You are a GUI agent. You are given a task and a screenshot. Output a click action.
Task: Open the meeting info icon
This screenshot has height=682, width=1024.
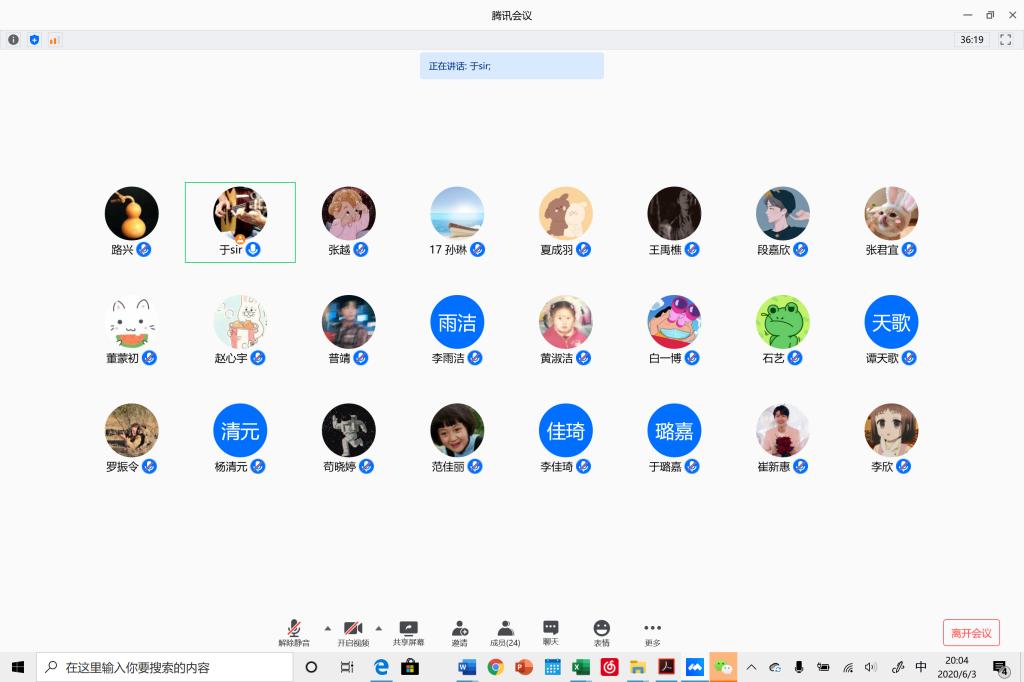13,40
